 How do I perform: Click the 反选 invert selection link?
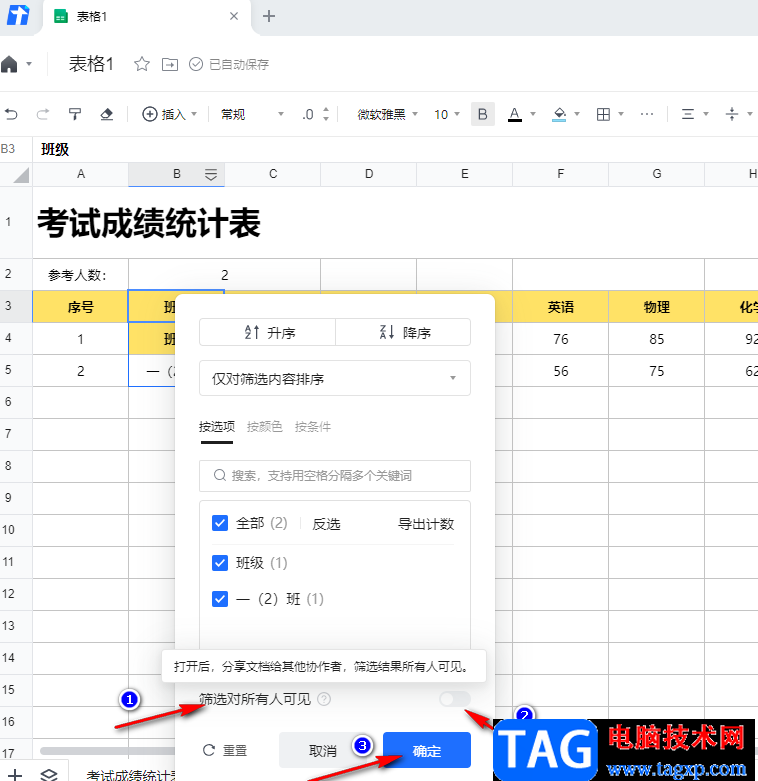[x=326, y=524]
